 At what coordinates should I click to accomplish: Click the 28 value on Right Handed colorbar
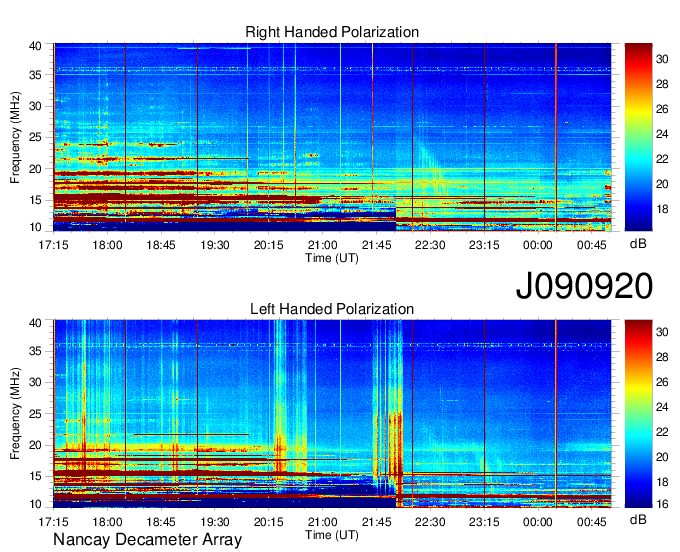[662, 84]
